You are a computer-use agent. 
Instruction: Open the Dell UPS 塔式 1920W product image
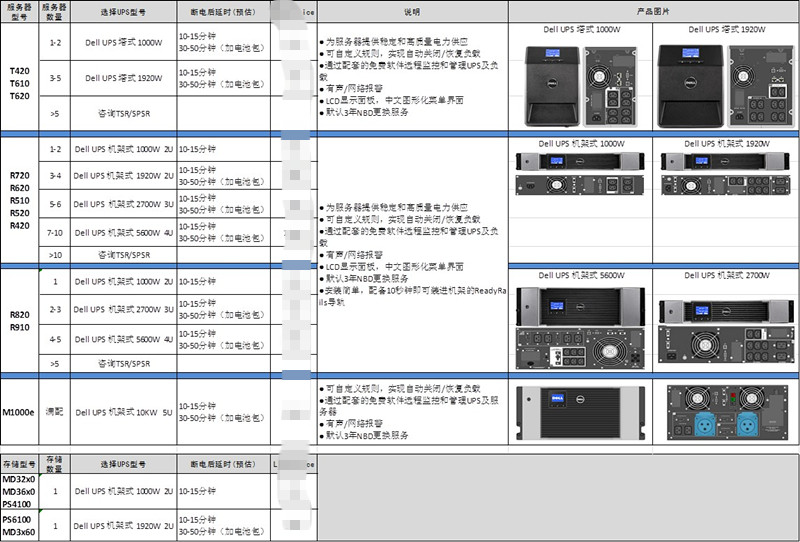(x=726, y=86)
